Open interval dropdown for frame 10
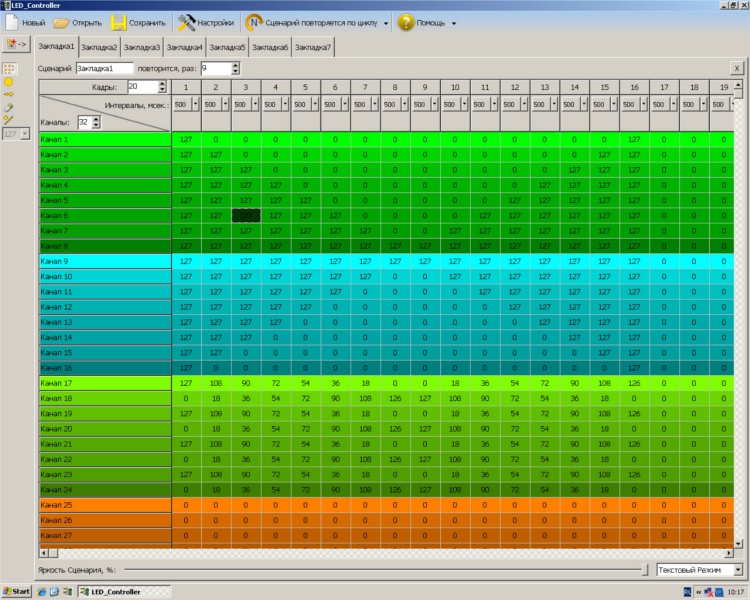750x600 pixels. tap(464, 104)
